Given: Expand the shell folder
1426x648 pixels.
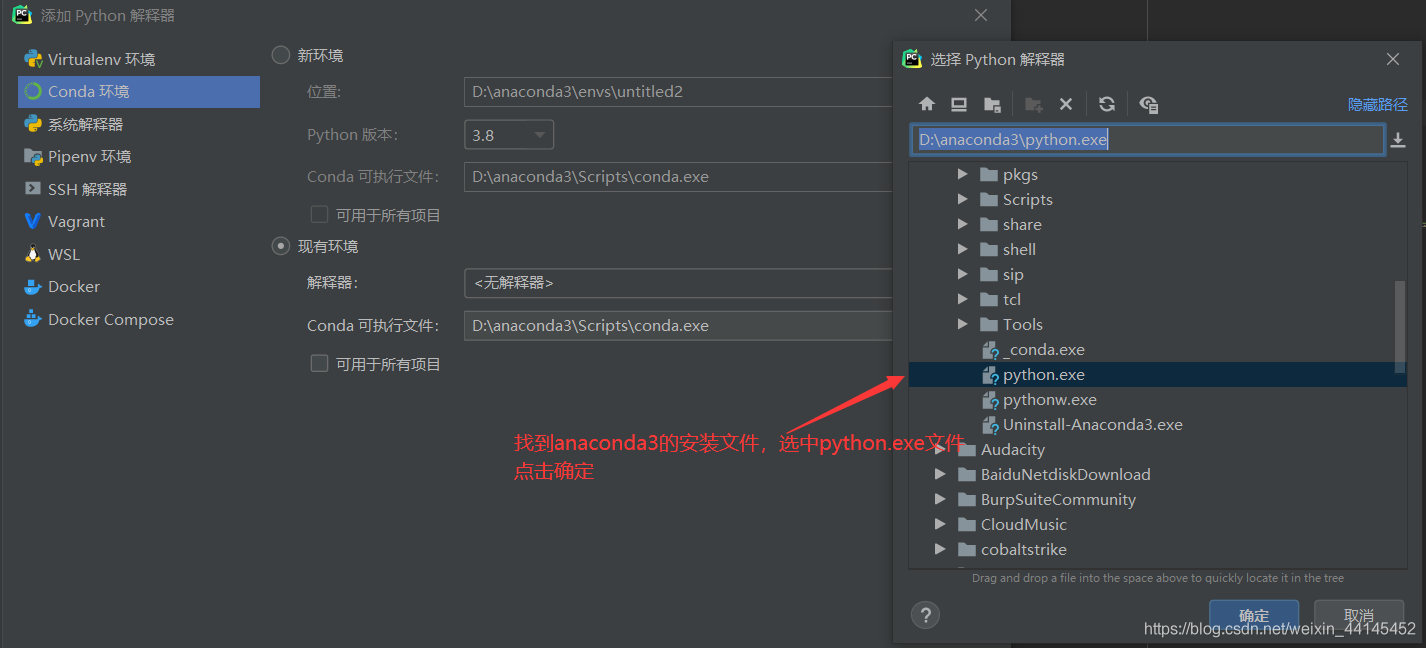Looking at the screenshot, I should (x=962, y=249).
